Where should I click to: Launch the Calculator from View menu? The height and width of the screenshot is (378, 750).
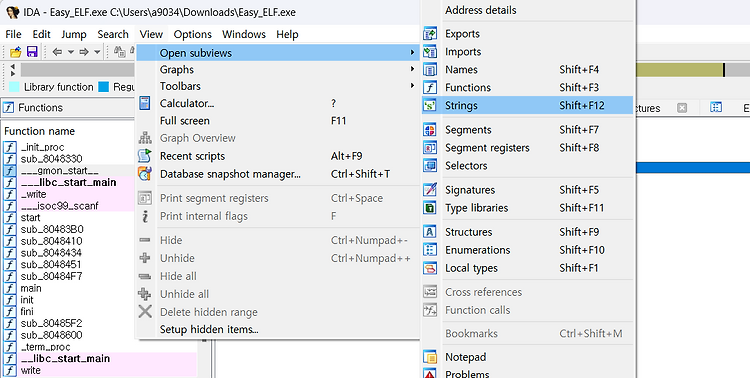click(x=278, y=103)
